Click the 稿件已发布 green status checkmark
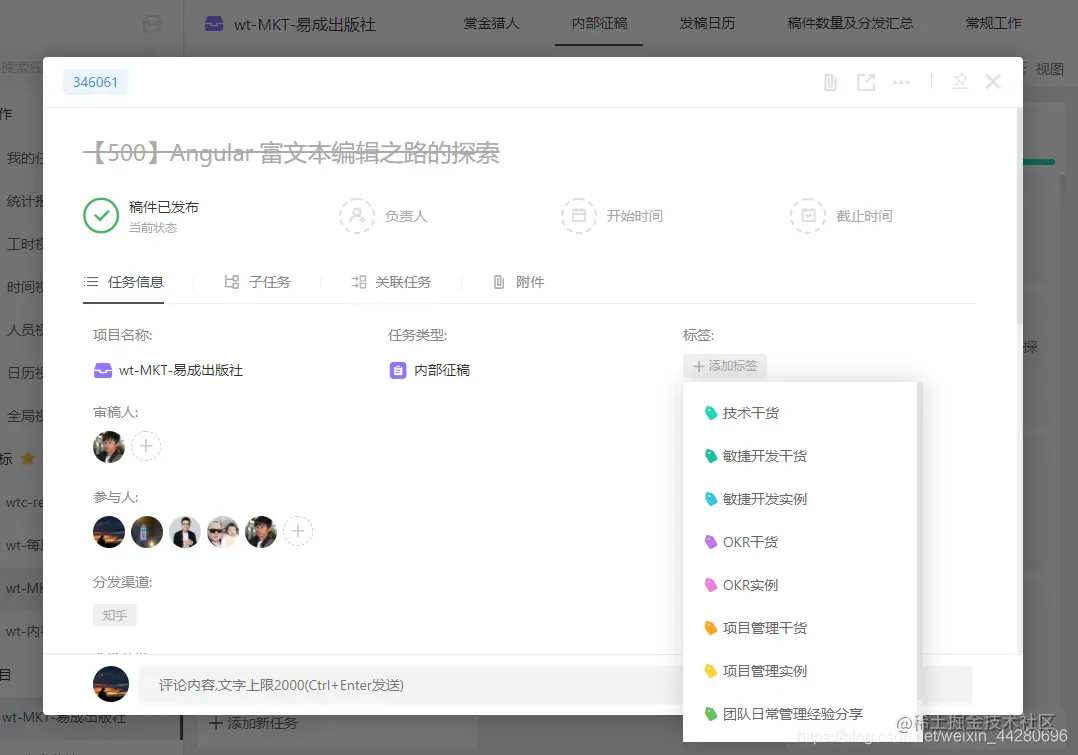1078x755 pixels. point(100,215)
